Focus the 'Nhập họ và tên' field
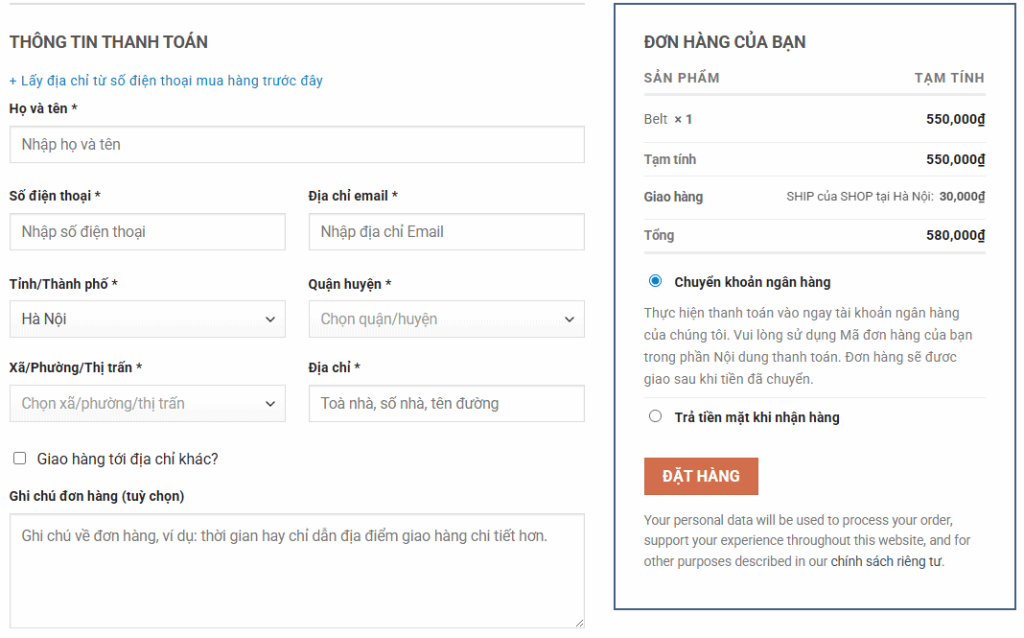The height and width of the screenshot is (638, 1024). 296,144
